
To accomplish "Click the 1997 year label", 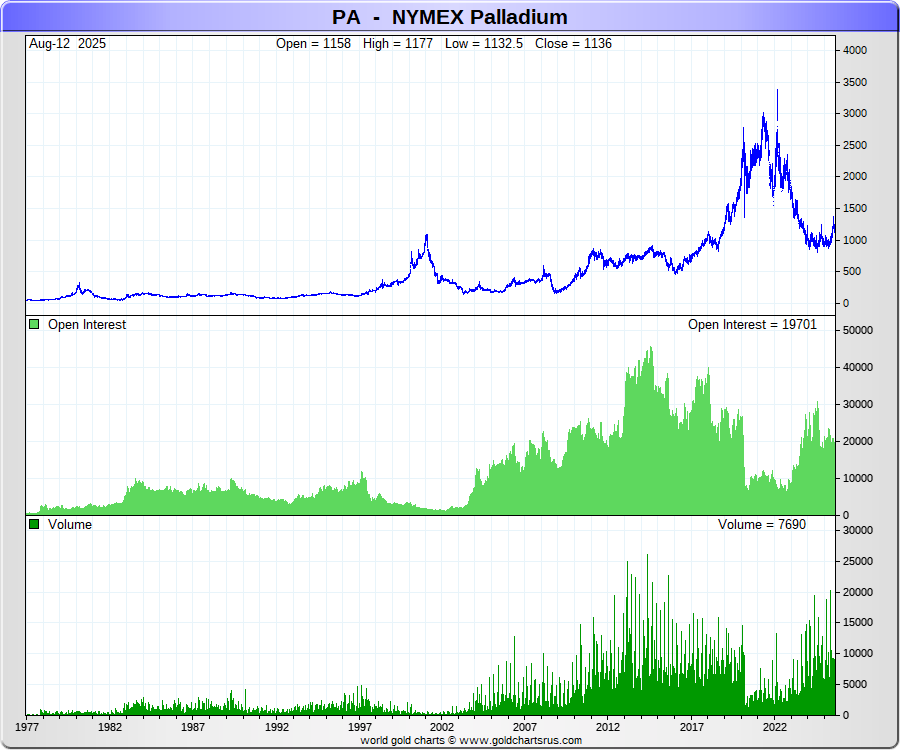I will 360,727.
